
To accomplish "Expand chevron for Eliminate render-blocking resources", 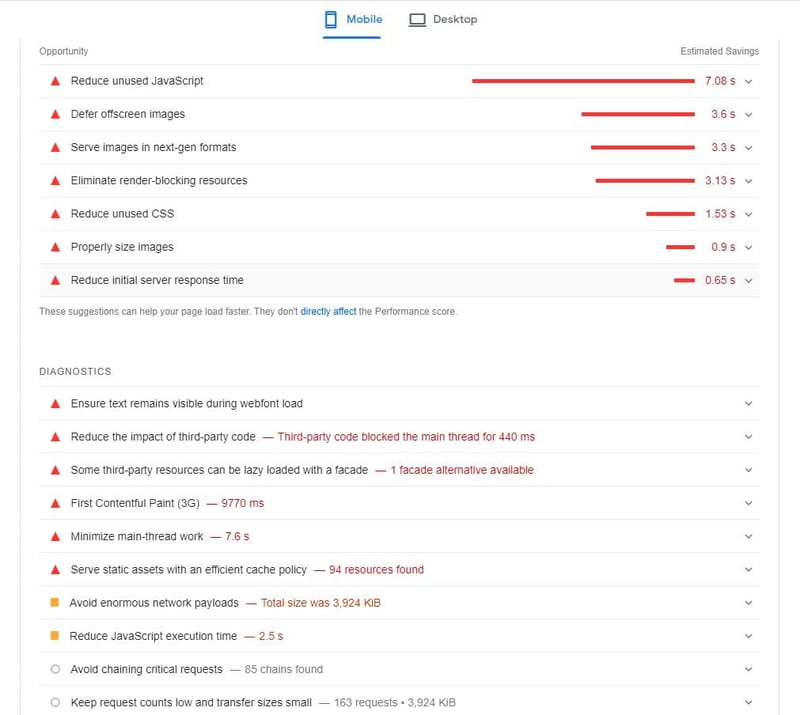I will [748, 181].
